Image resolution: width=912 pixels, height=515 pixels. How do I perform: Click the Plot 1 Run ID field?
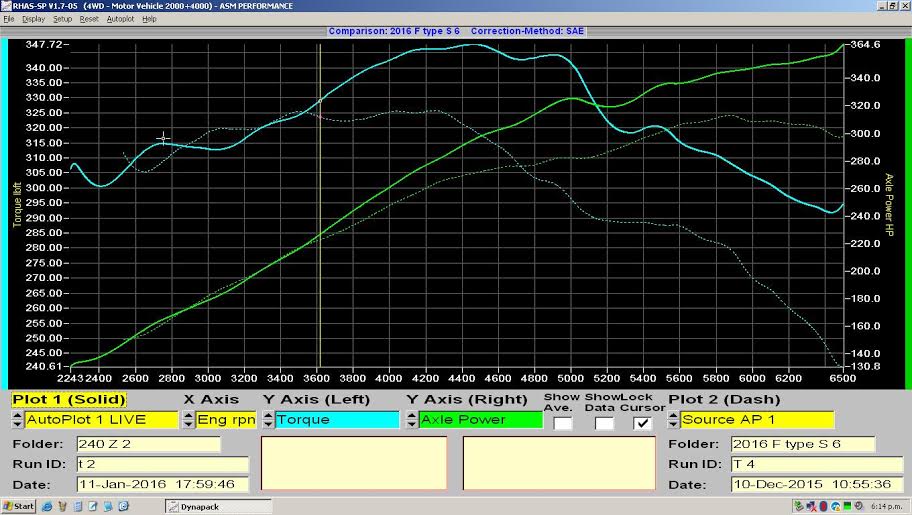tap(162, 464)
